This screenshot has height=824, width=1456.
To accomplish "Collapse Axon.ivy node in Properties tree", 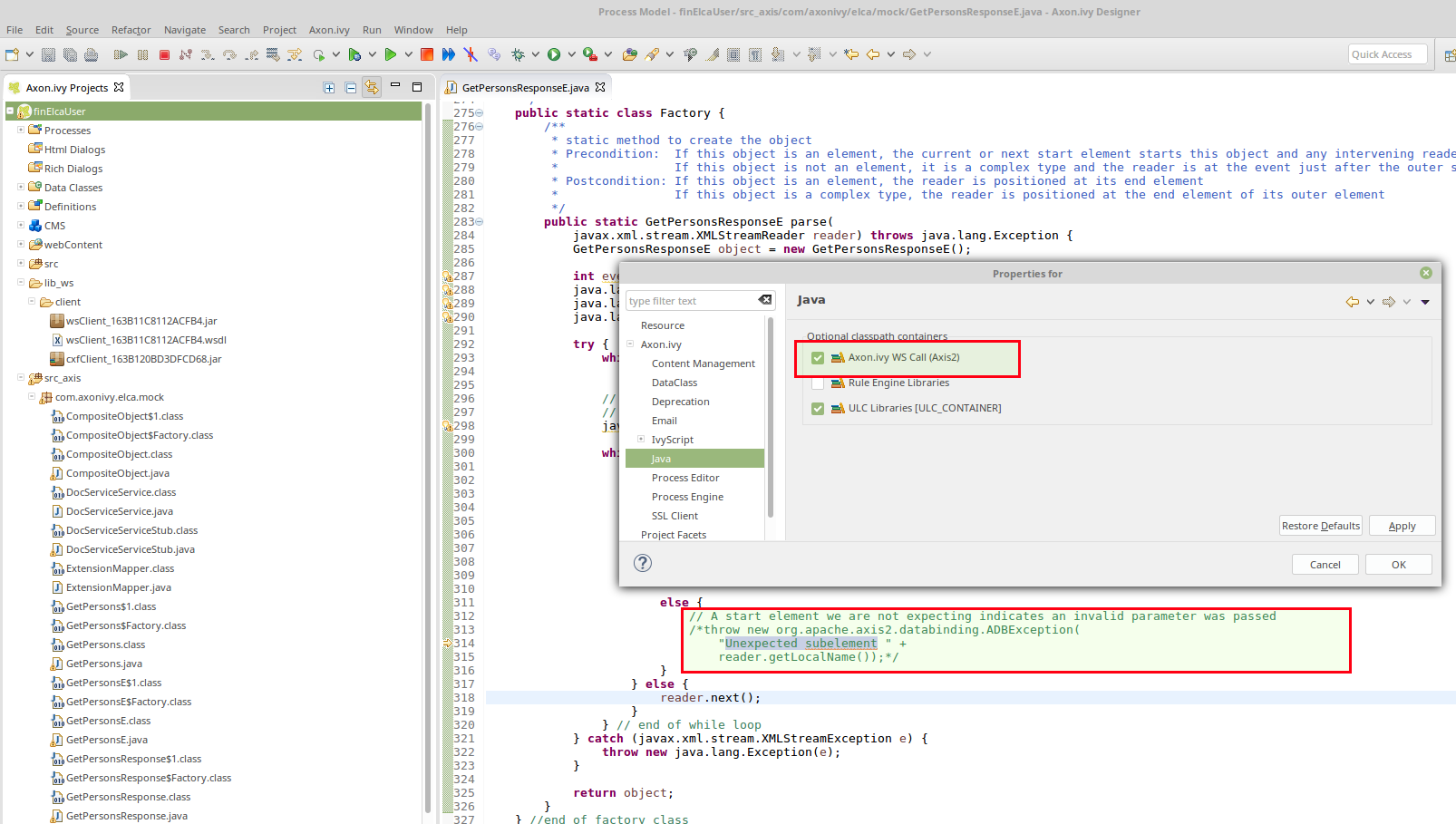I will click(x=630, y=344).
